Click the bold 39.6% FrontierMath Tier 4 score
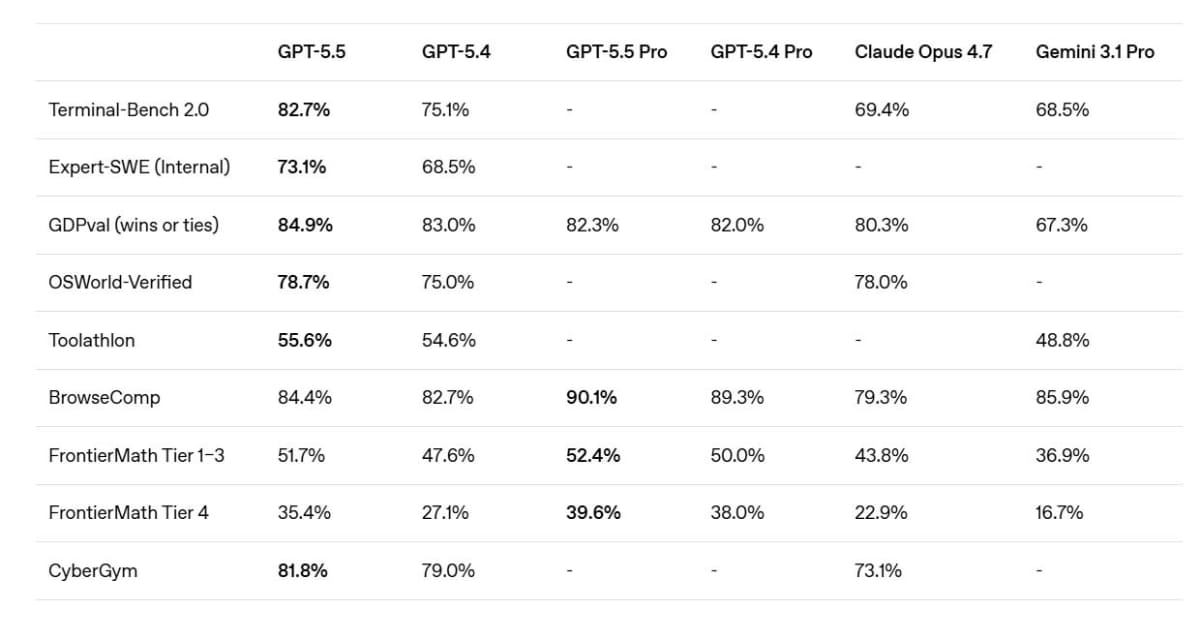 593,512
